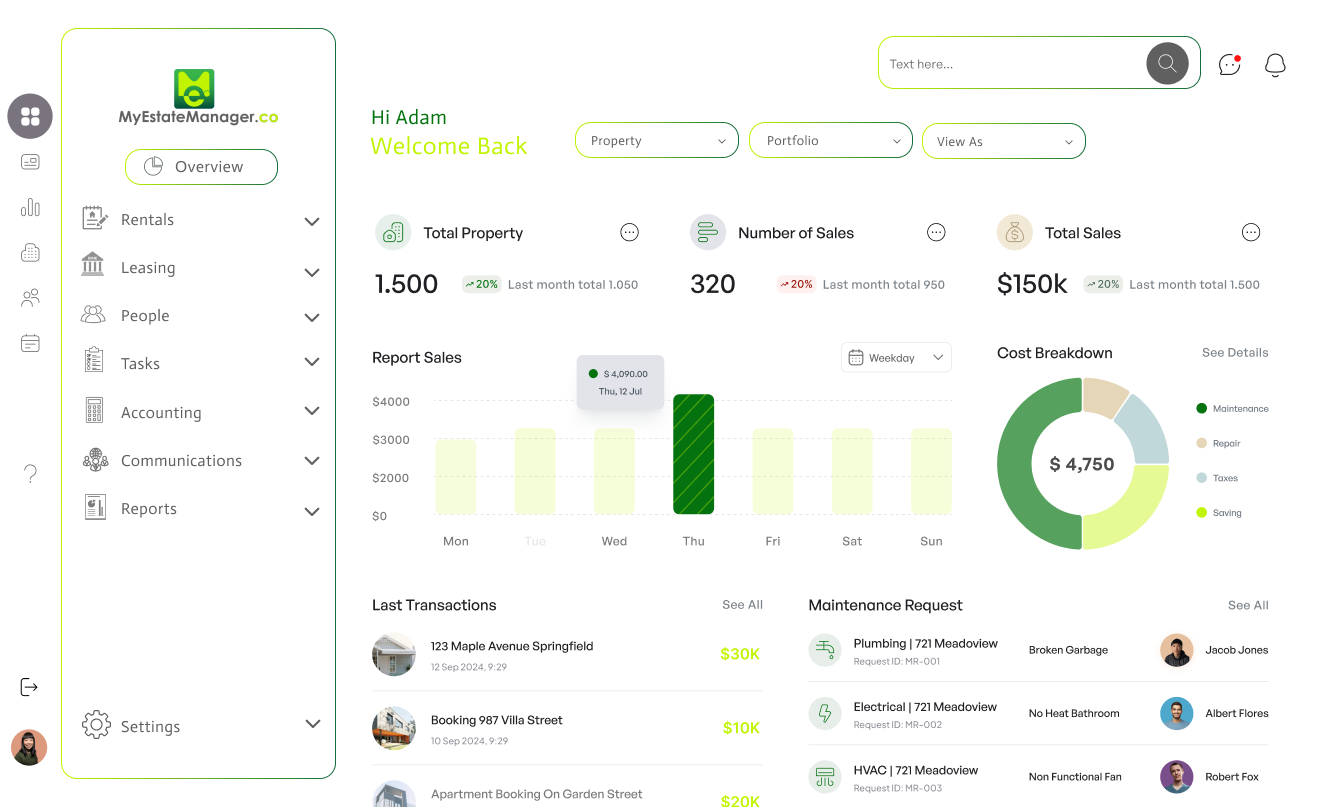1324x807 pixels.
Task: Click Jacob Jones avatar
Action: 1177,650
